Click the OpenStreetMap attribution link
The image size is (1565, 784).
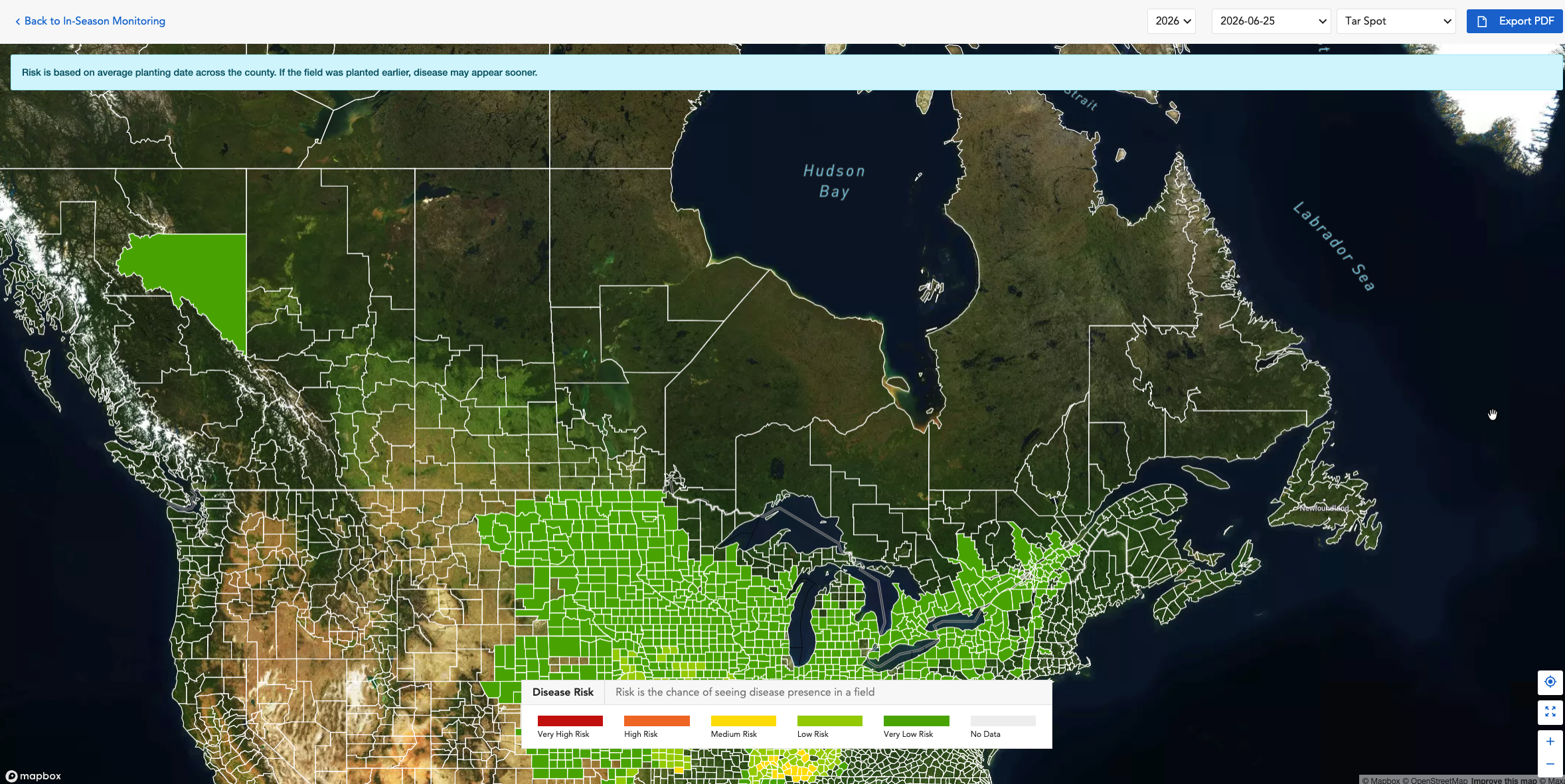pyautogui.click(x=1434, y=781)
